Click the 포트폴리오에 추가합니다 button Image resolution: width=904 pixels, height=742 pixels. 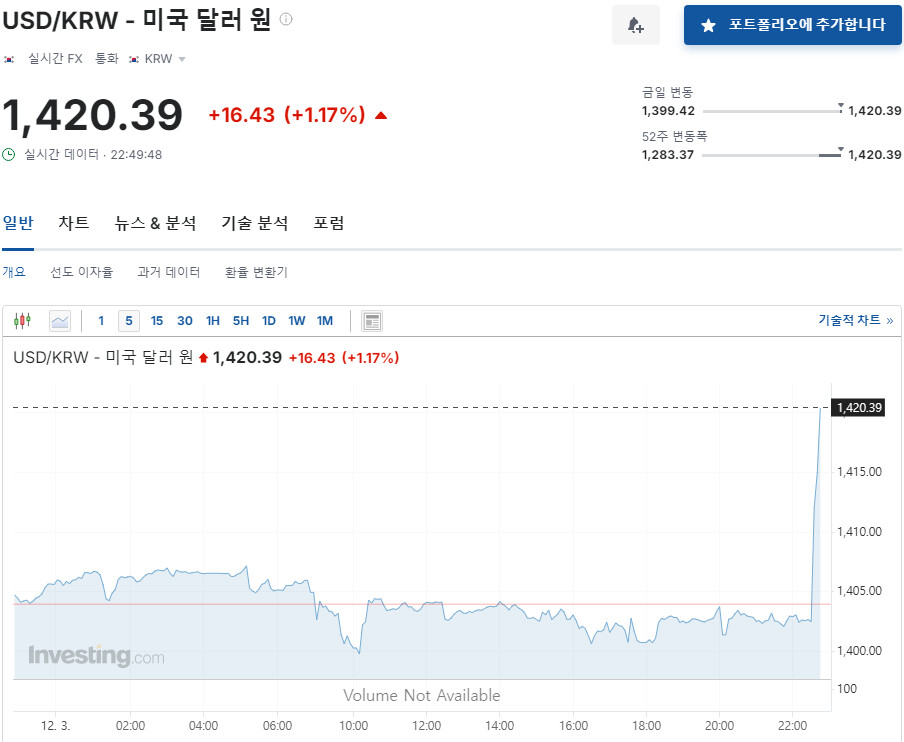tap(792, 25)
